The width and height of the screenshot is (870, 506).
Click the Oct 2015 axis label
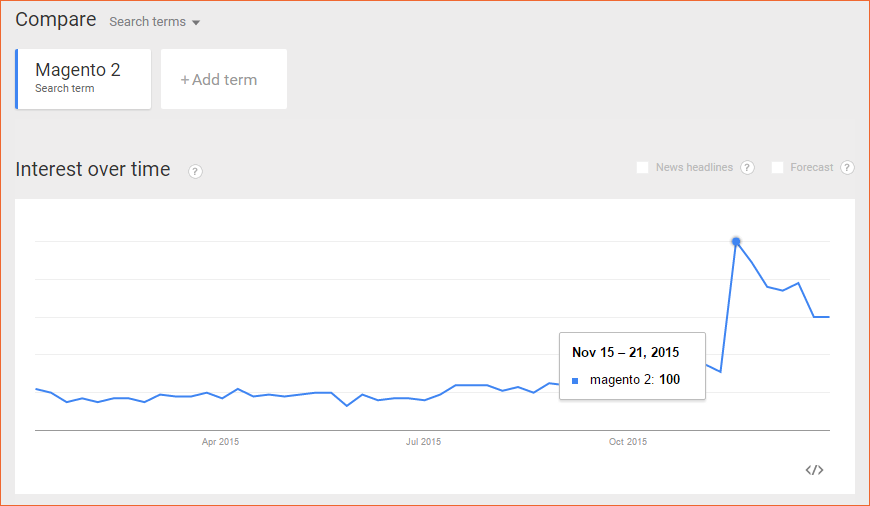(x=628, y=442)
